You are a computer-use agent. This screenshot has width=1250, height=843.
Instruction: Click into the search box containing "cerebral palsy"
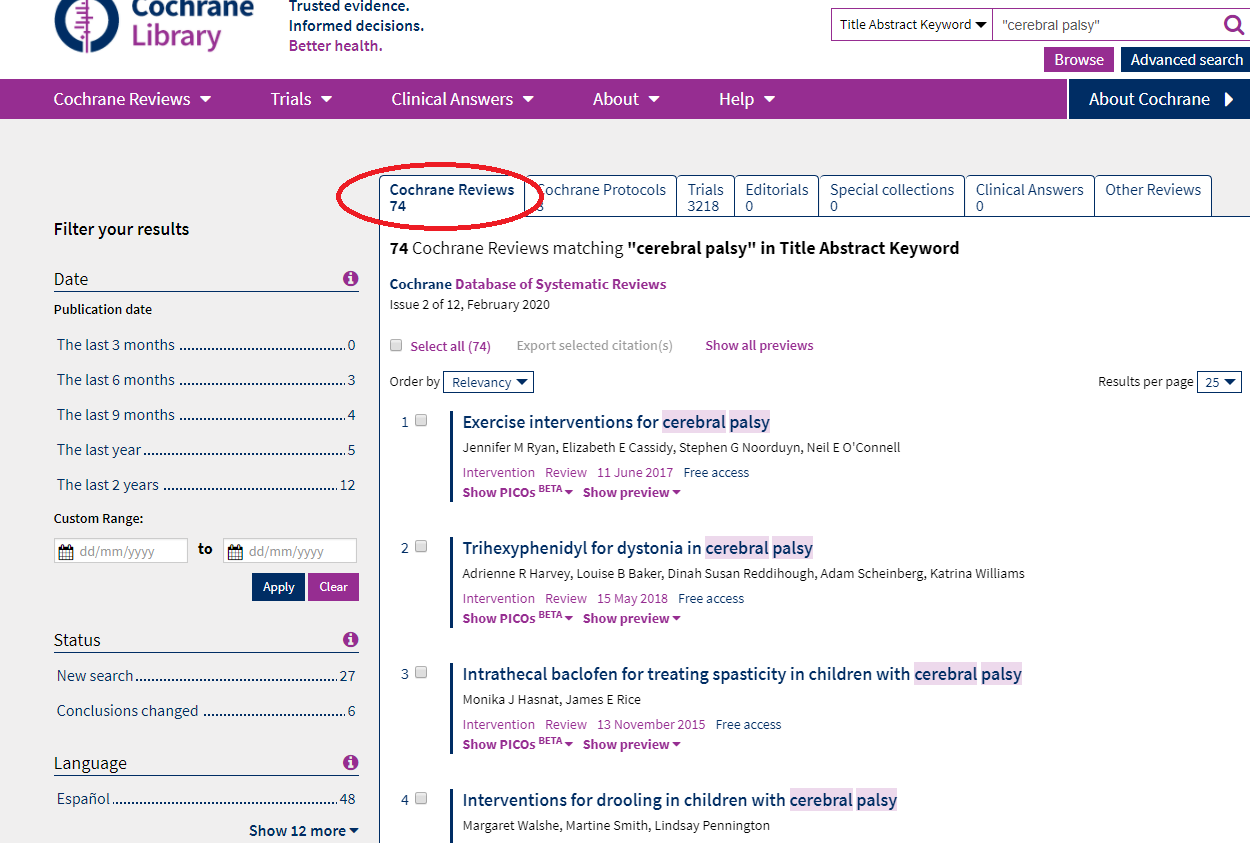point(1107,25)
